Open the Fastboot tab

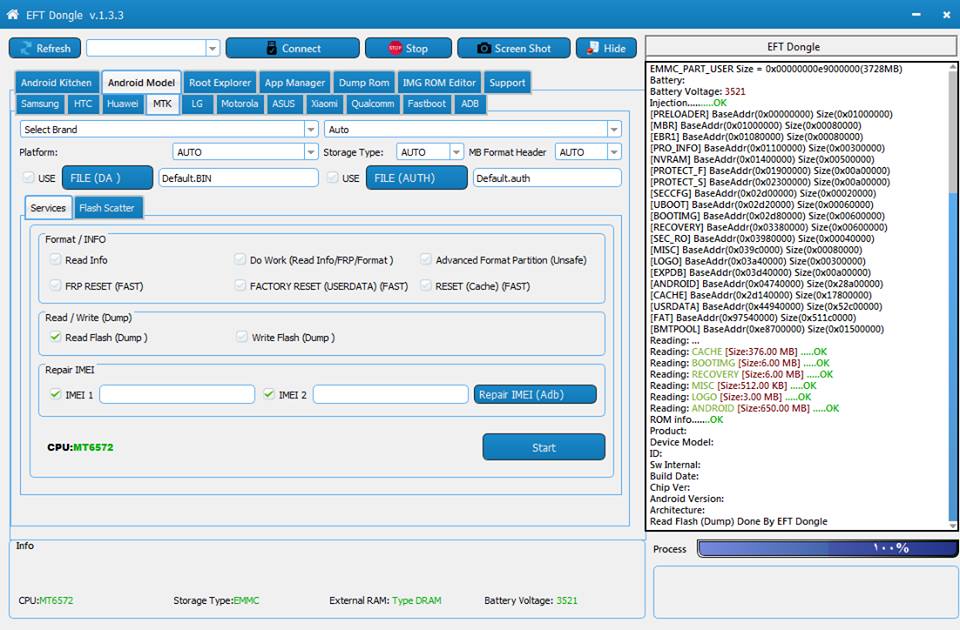(427, 104)
